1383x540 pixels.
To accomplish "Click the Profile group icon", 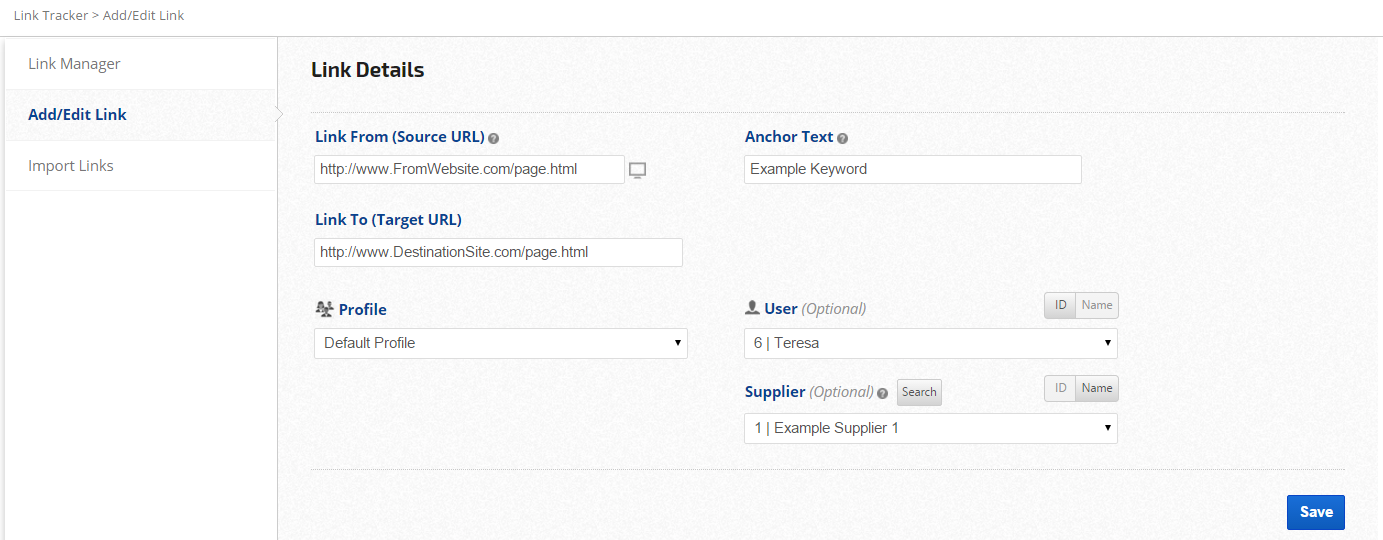I will point(324,309).
